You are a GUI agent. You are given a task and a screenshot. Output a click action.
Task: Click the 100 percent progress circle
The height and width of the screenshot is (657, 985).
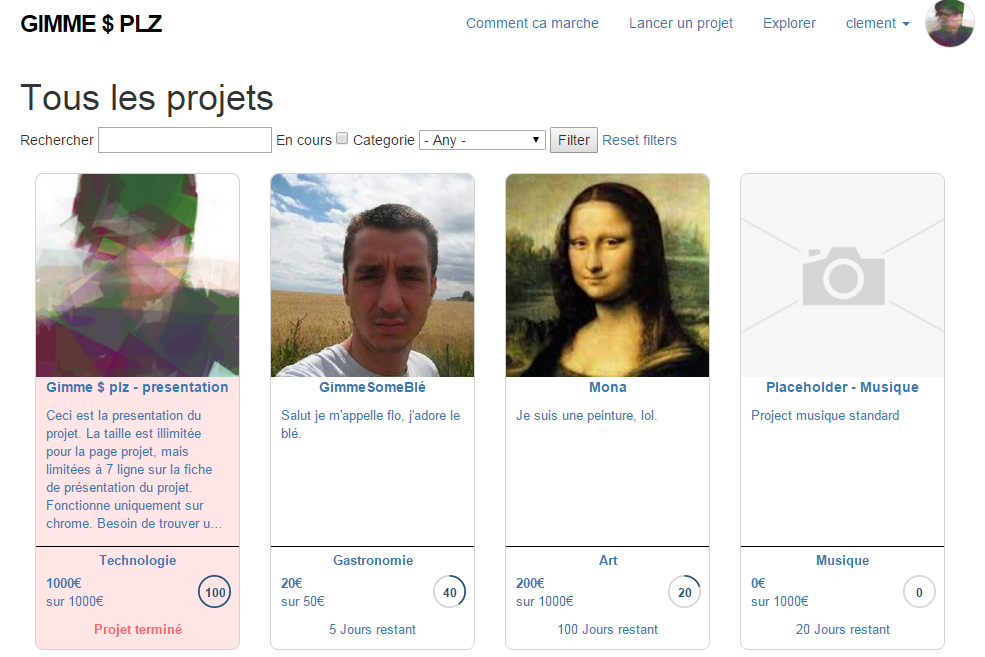pos(215,592)
